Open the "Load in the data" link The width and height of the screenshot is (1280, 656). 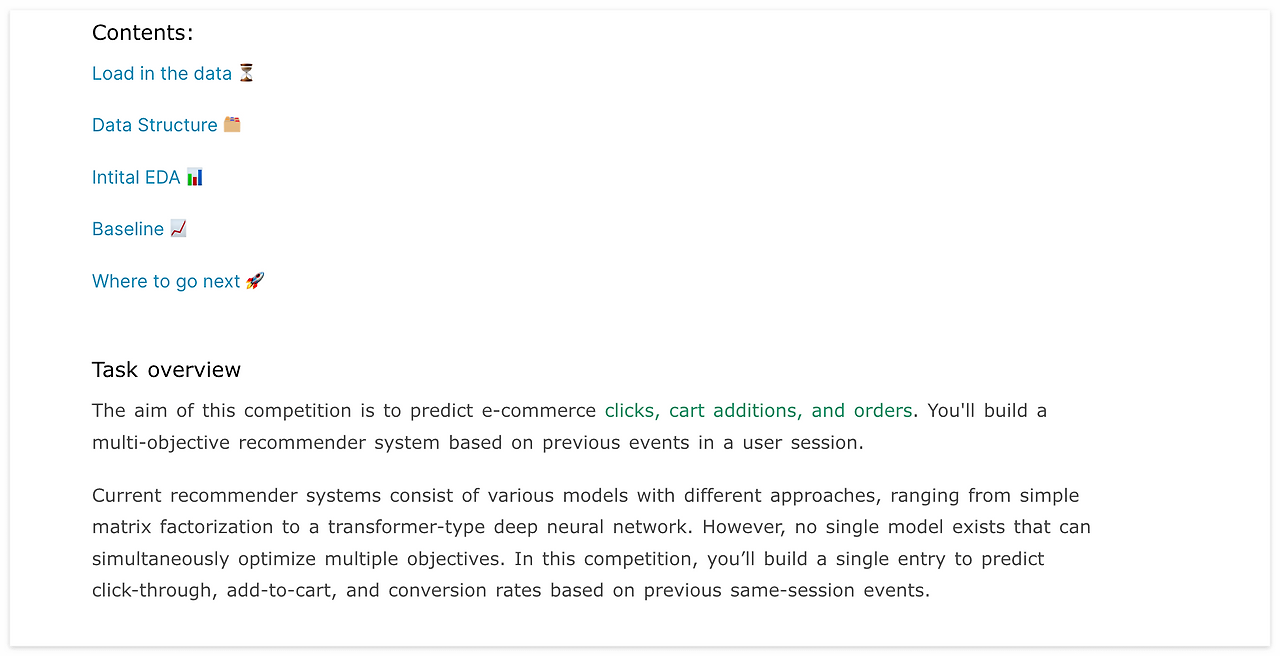(x=162, y=73)
